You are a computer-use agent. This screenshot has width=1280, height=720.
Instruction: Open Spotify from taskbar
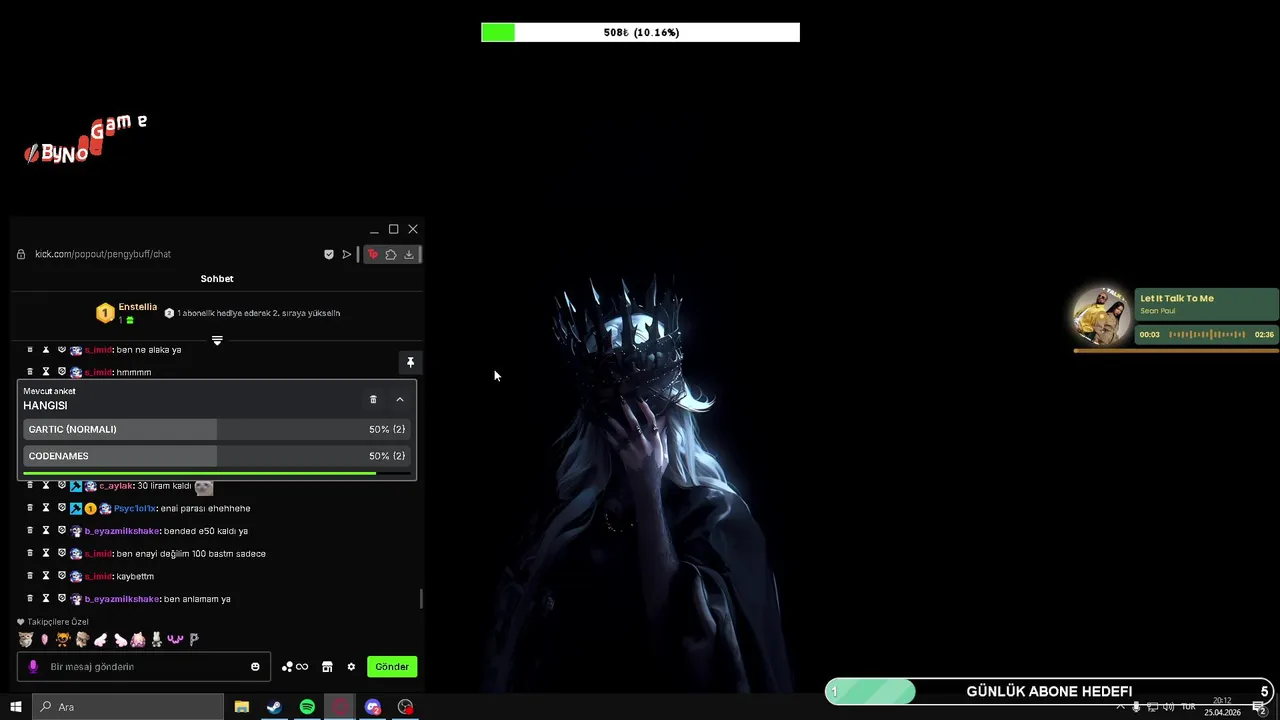(307, 707)
